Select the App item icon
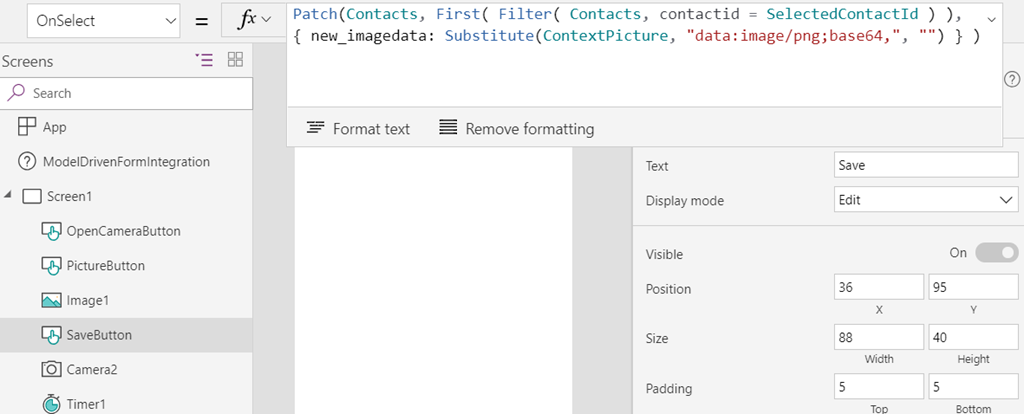 [27, 127]
